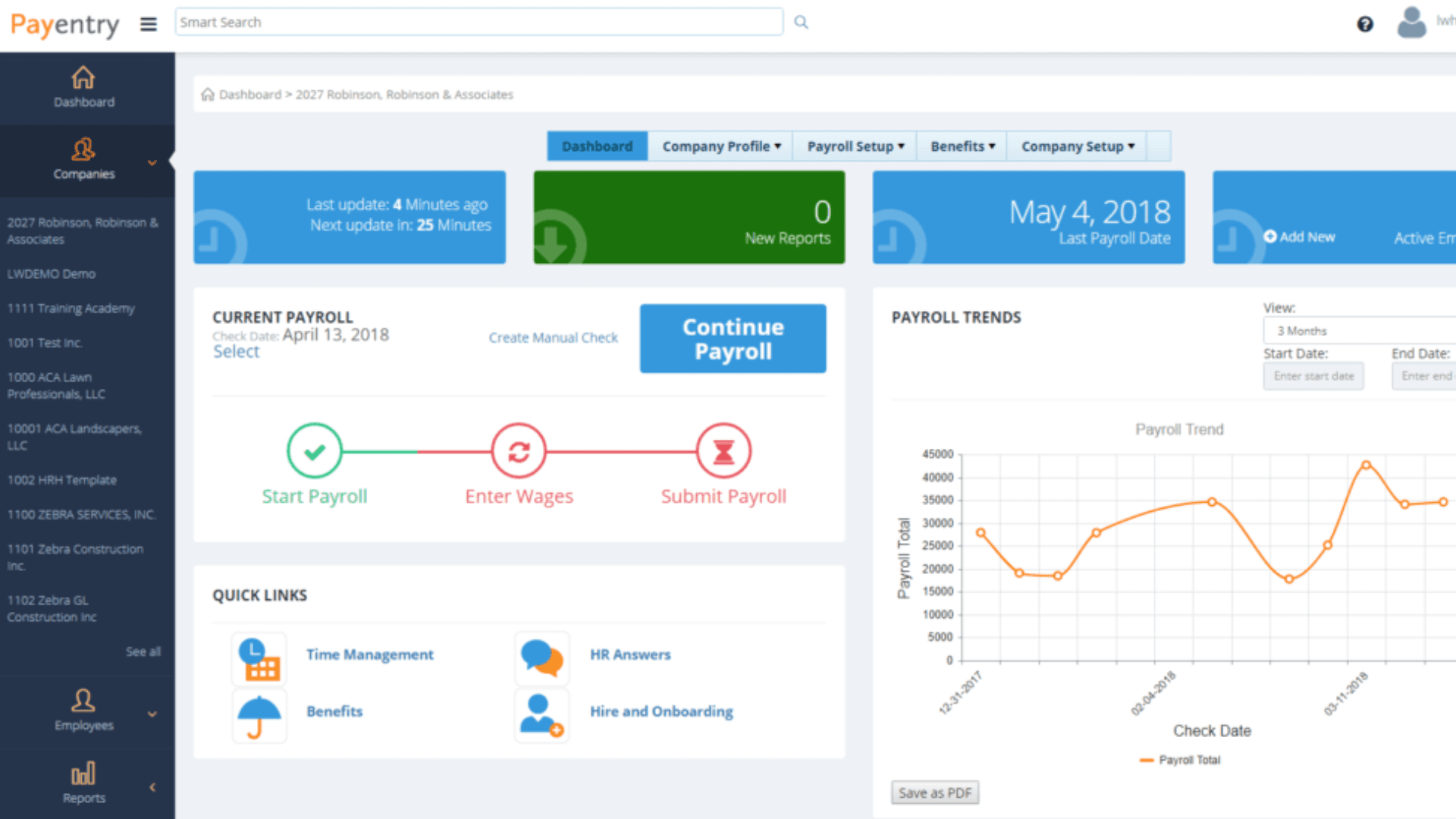Focus the Smart Search field

[479, 22]
